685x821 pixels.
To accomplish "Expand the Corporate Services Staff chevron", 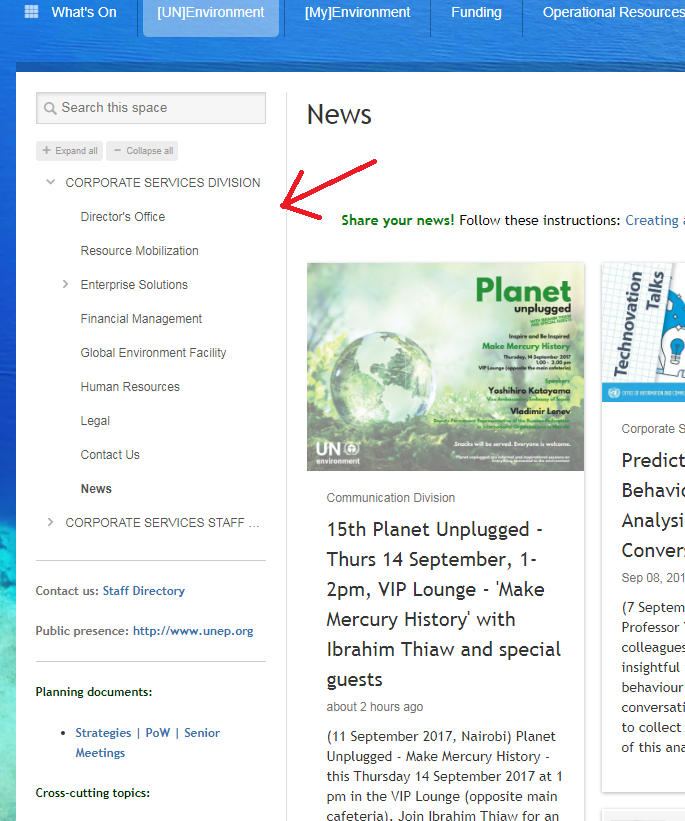I will tap(50, 522).
